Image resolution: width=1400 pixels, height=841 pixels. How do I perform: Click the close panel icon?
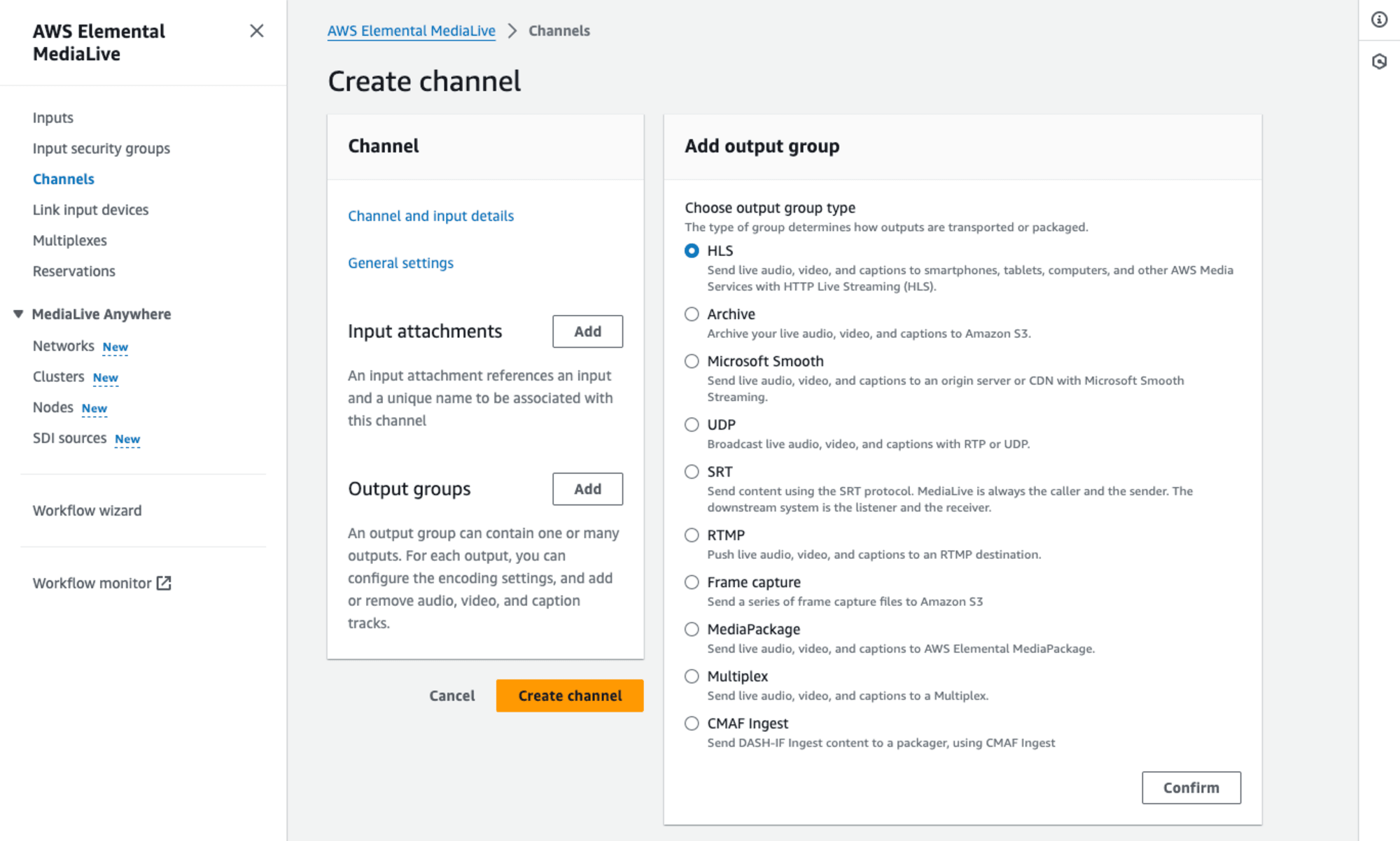[x=256, y=31]
